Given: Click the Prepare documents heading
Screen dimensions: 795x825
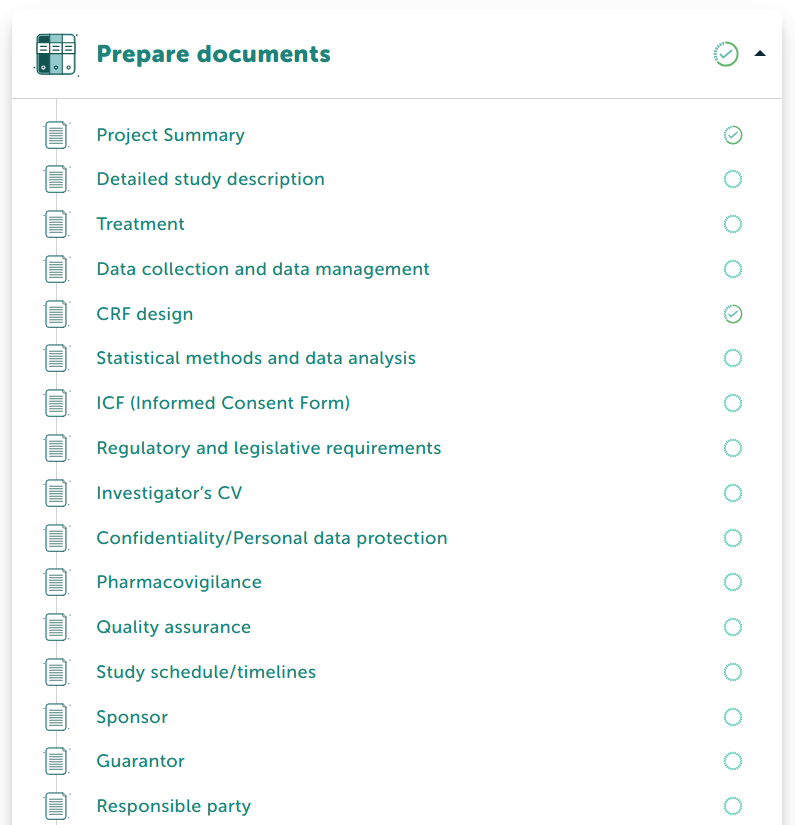Looking at the screenshot, I should coord(214,54).
